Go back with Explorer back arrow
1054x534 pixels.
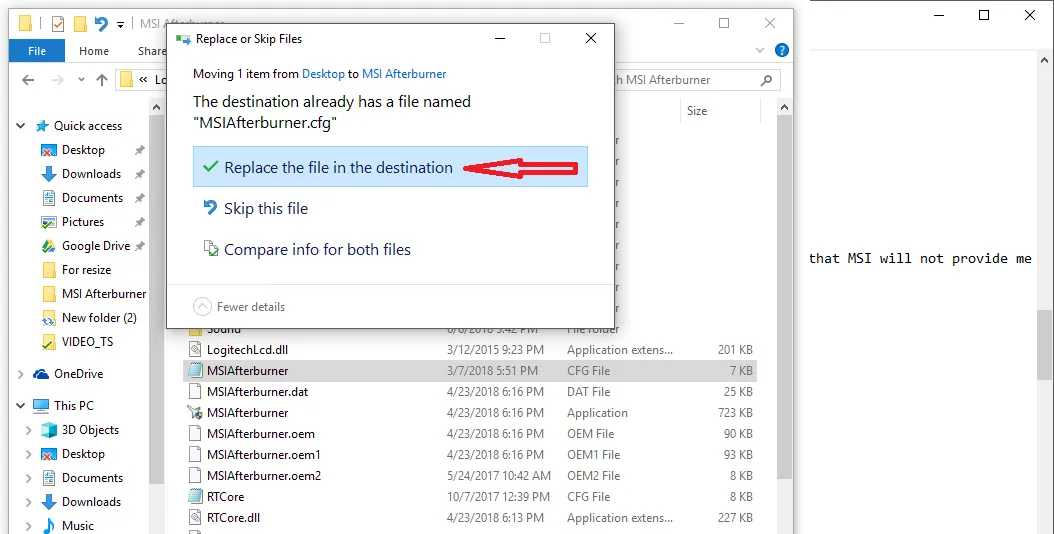[x=28, y=80]
